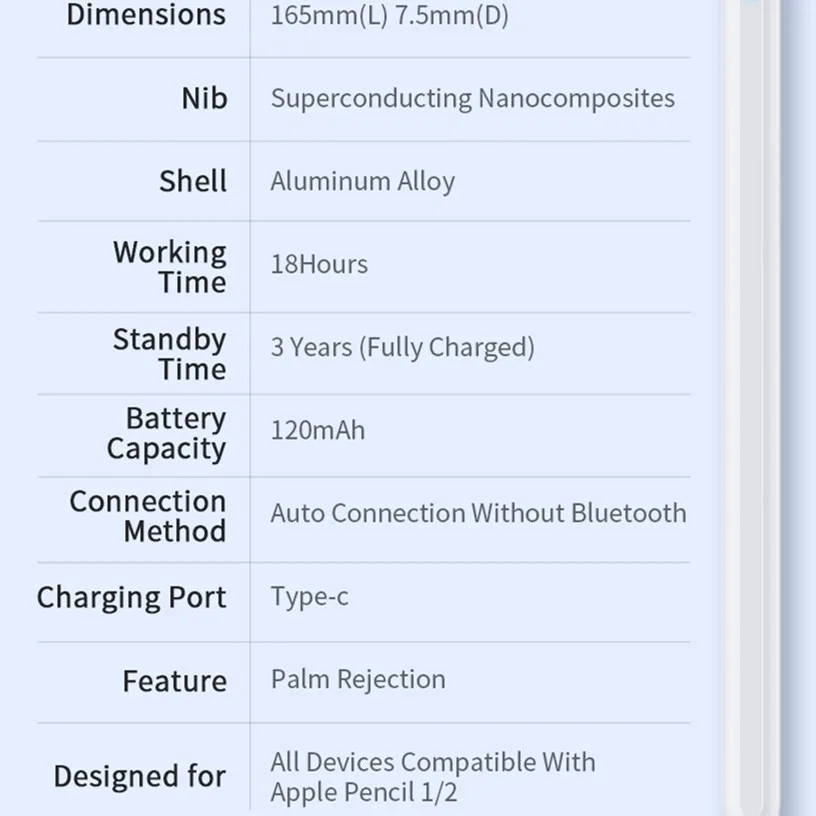Select the 18Hours value
Screen dimensions: 816x816
(x=319, y=264)
